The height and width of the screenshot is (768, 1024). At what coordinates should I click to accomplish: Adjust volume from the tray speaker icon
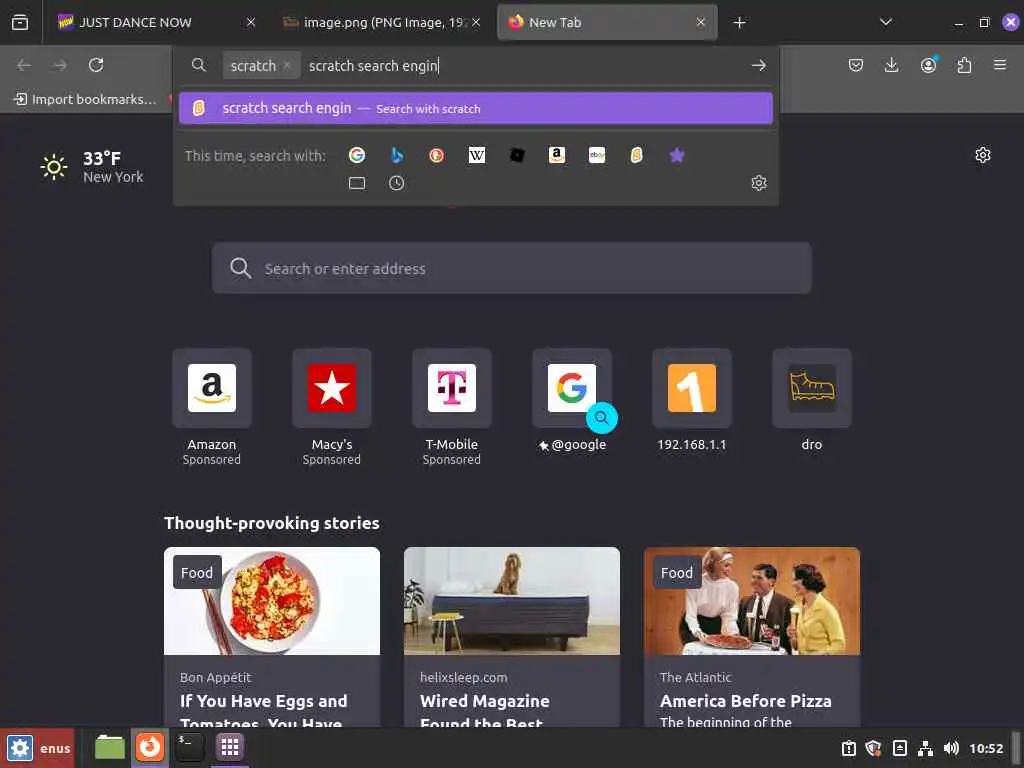coord(951,748)
